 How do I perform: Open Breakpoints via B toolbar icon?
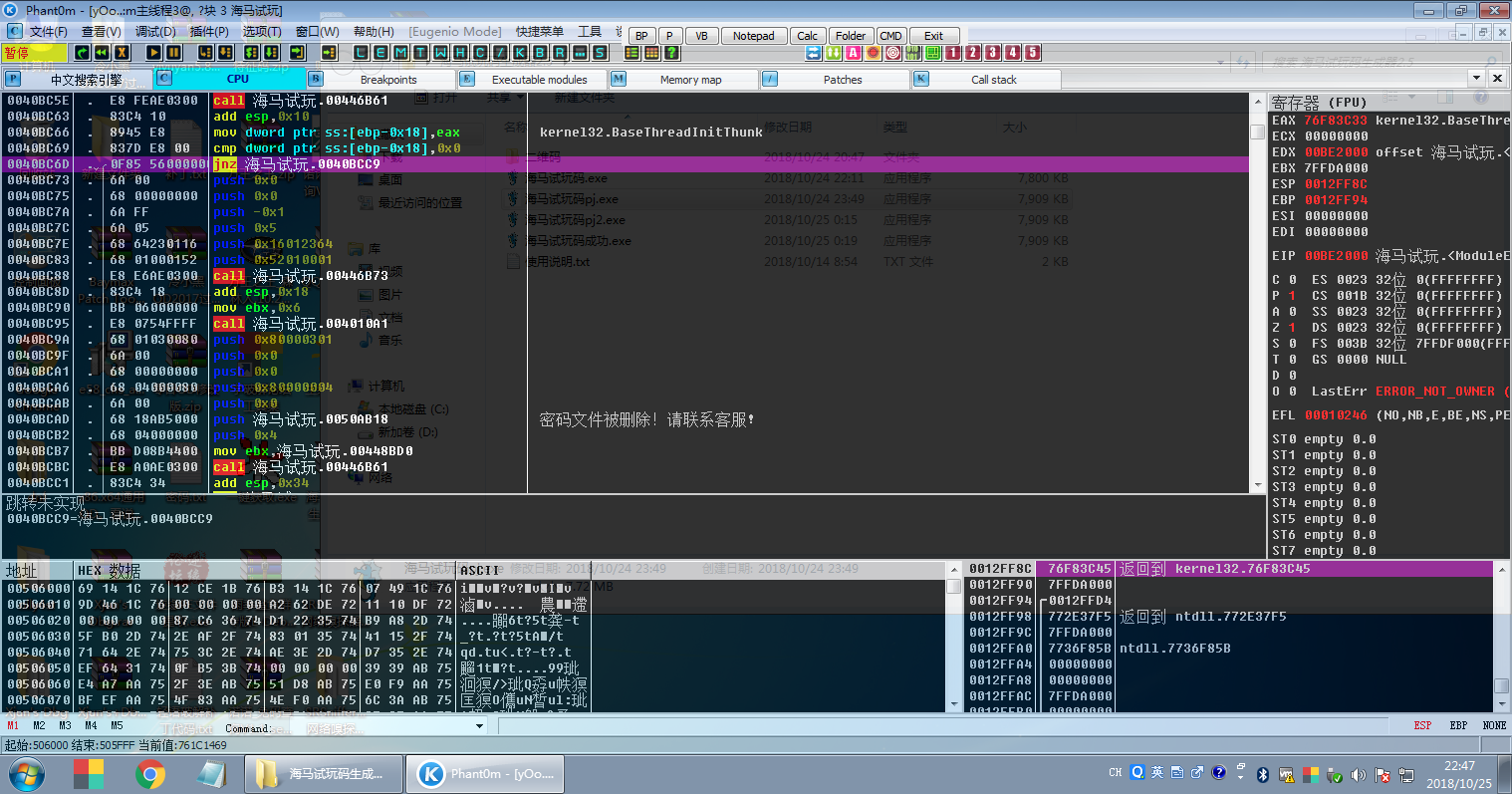click(x=540, y=52)
